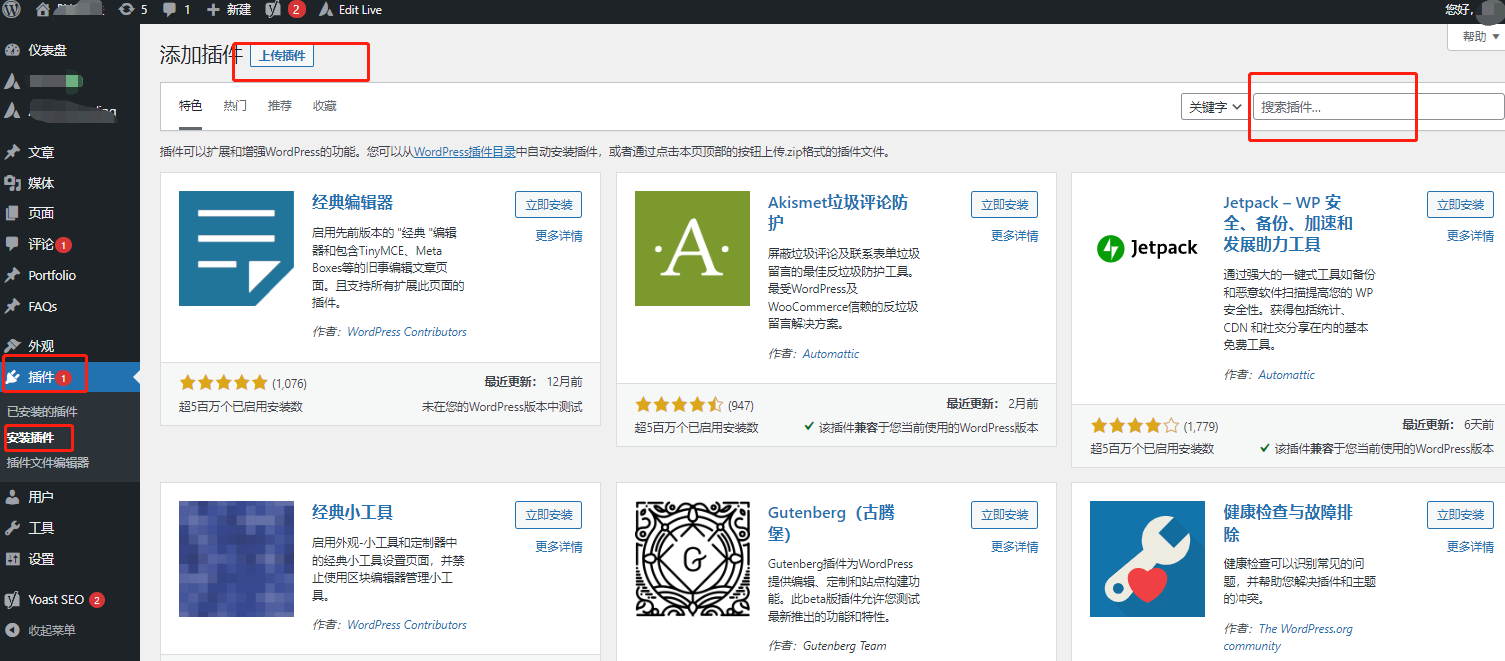Open Portfolio pin icon in sidebar
1505x661 pixels.
tap(13, 275)
